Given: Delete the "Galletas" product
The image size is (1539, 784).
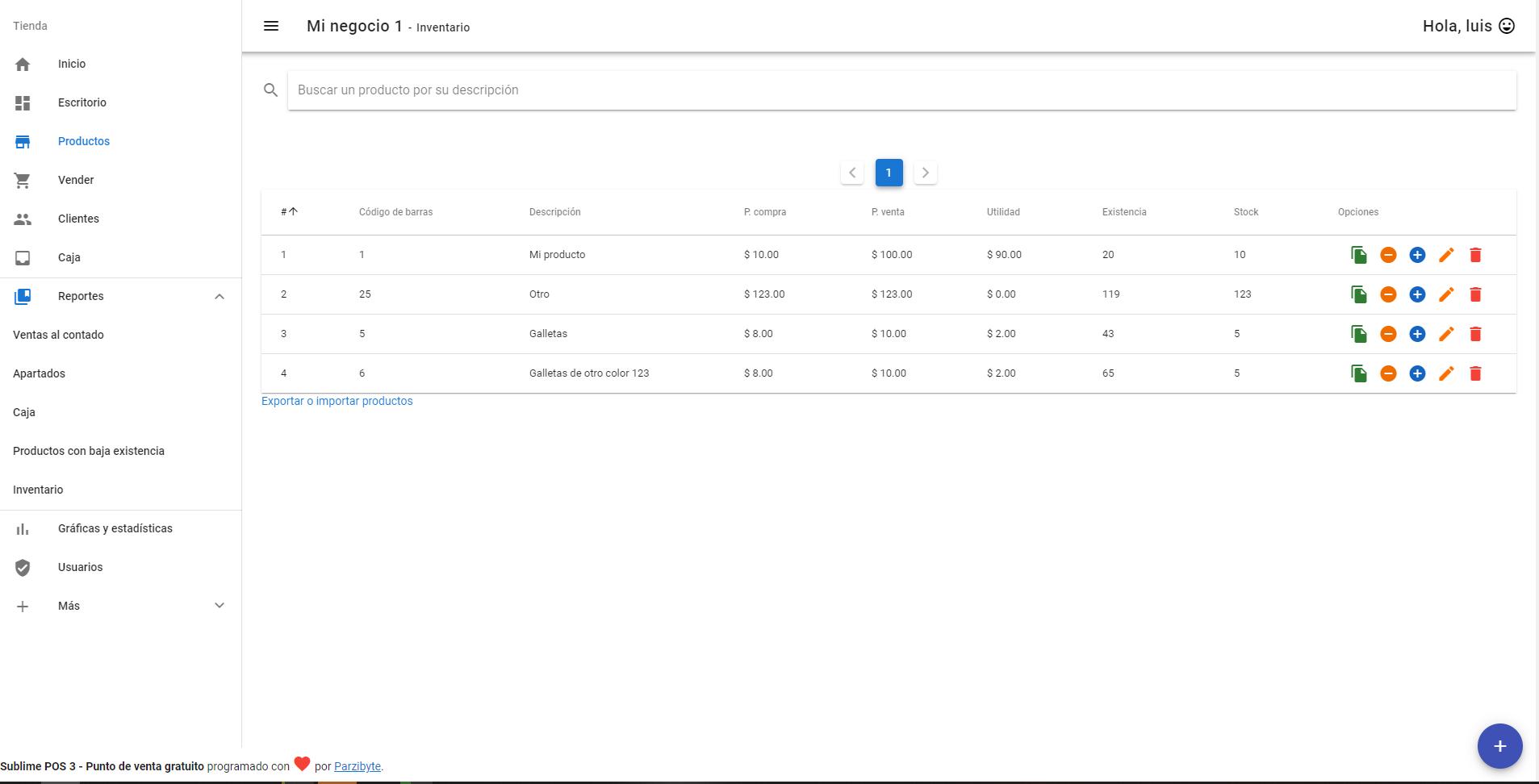Looking at the screenshot, I should pyautogui.click(x=1475, y=334).
